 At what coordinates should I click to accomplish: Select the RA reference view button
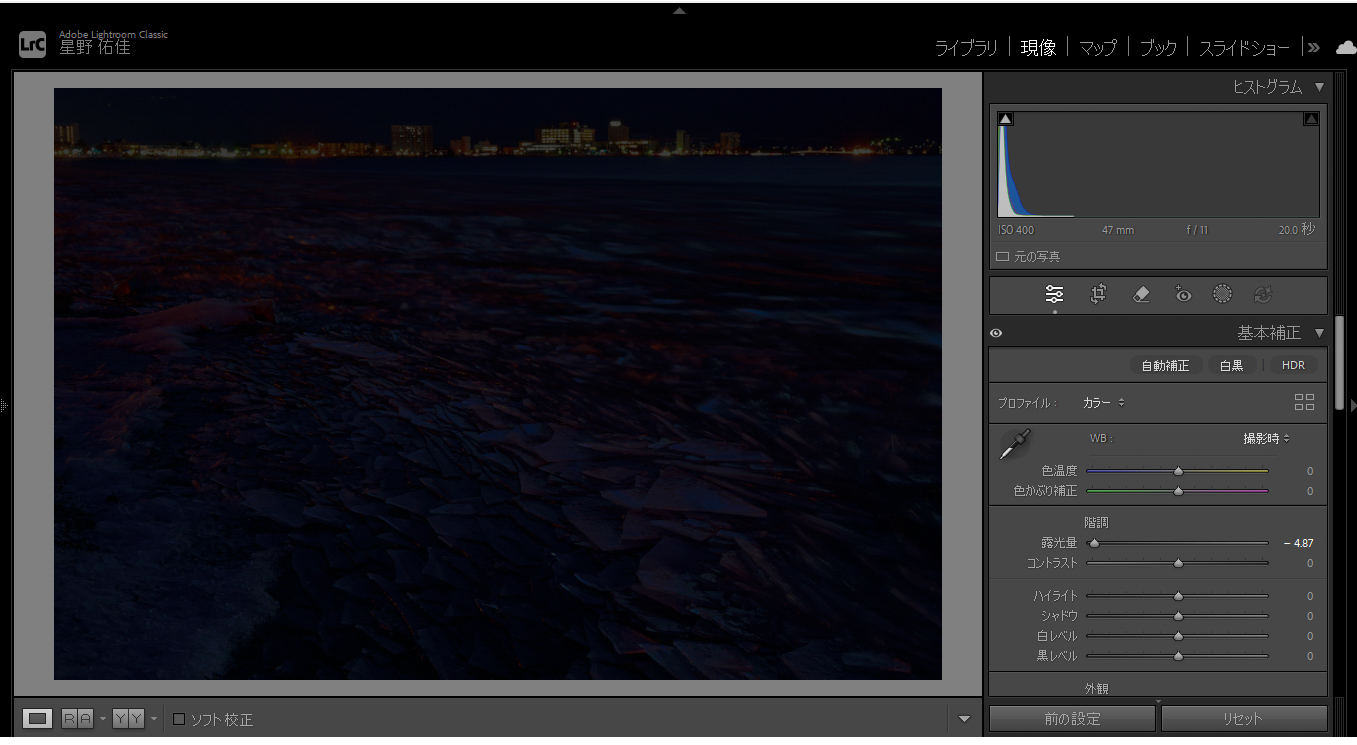coord(77,719)
